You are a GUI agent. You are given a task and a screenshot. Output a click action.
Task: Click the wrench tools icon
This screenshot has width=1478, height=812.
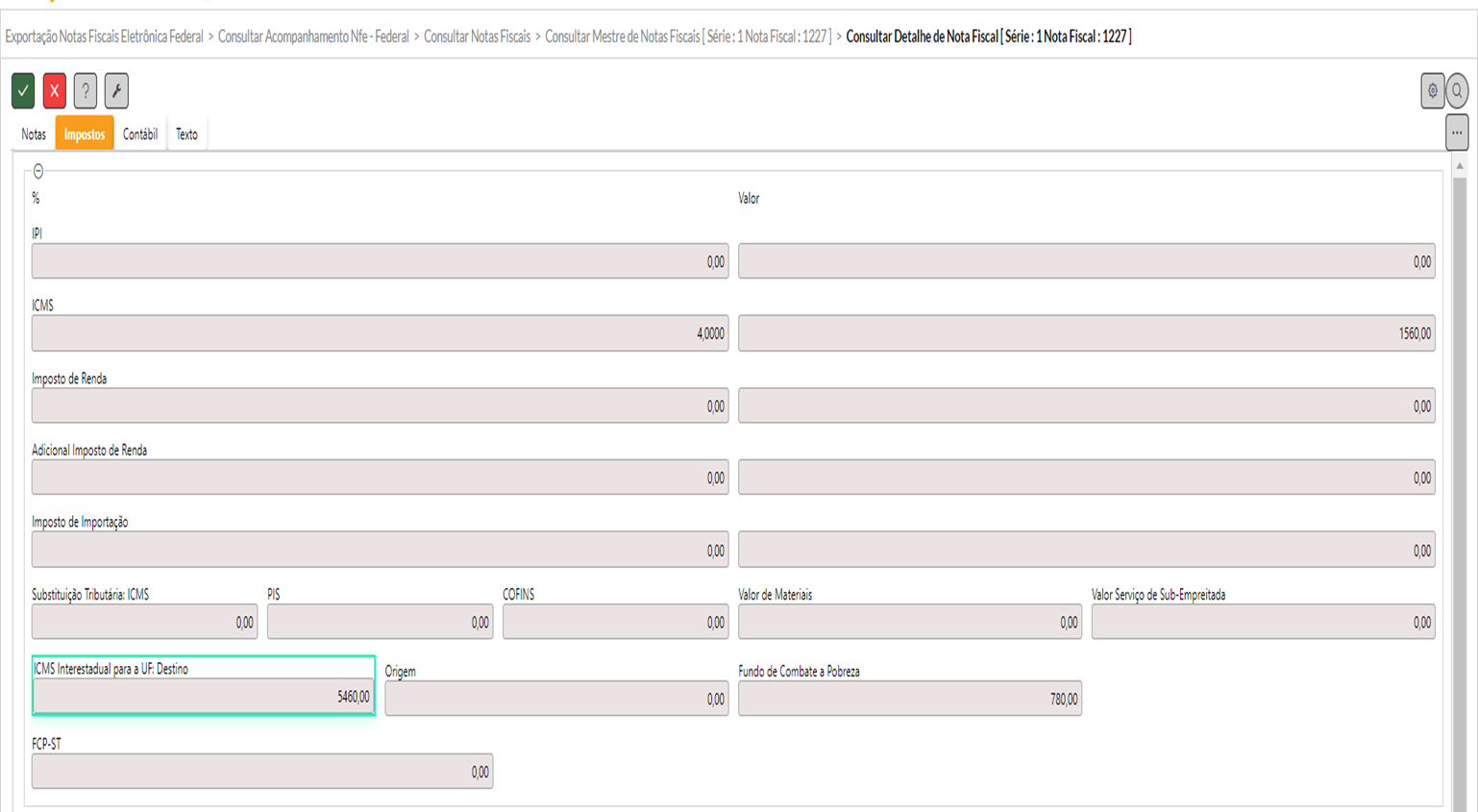(116, 91)
